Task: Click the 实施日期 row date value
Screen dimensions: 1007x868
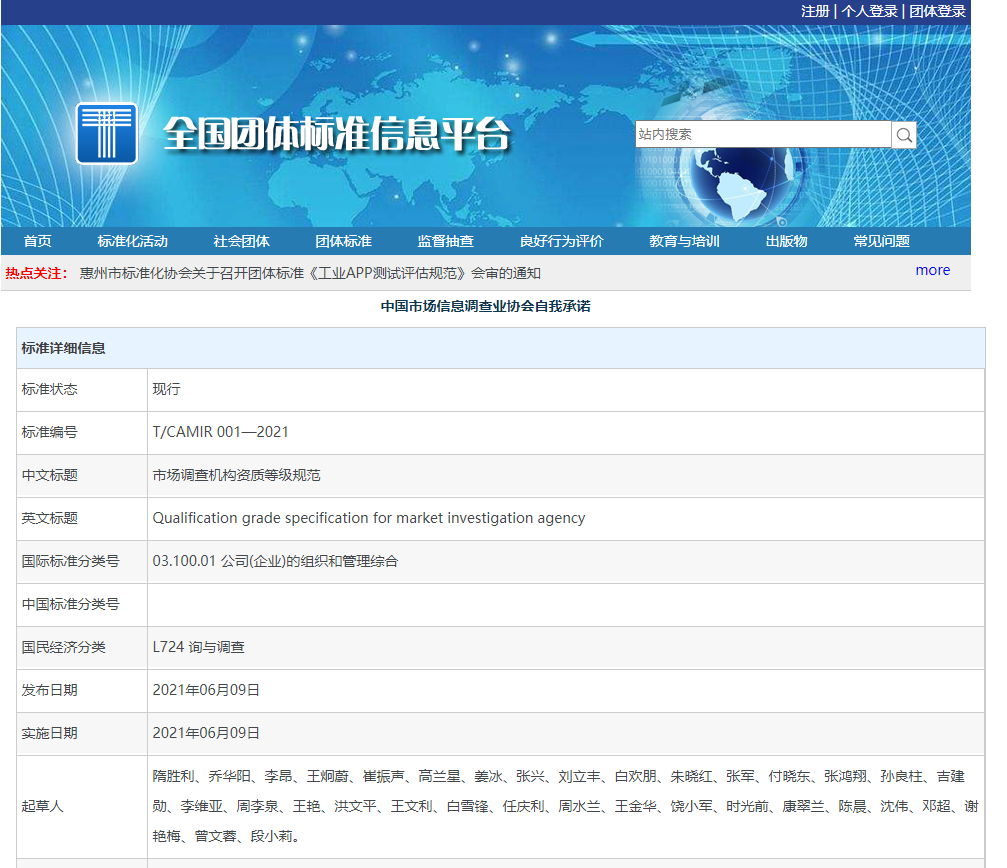Action: [x=206, y=733]
